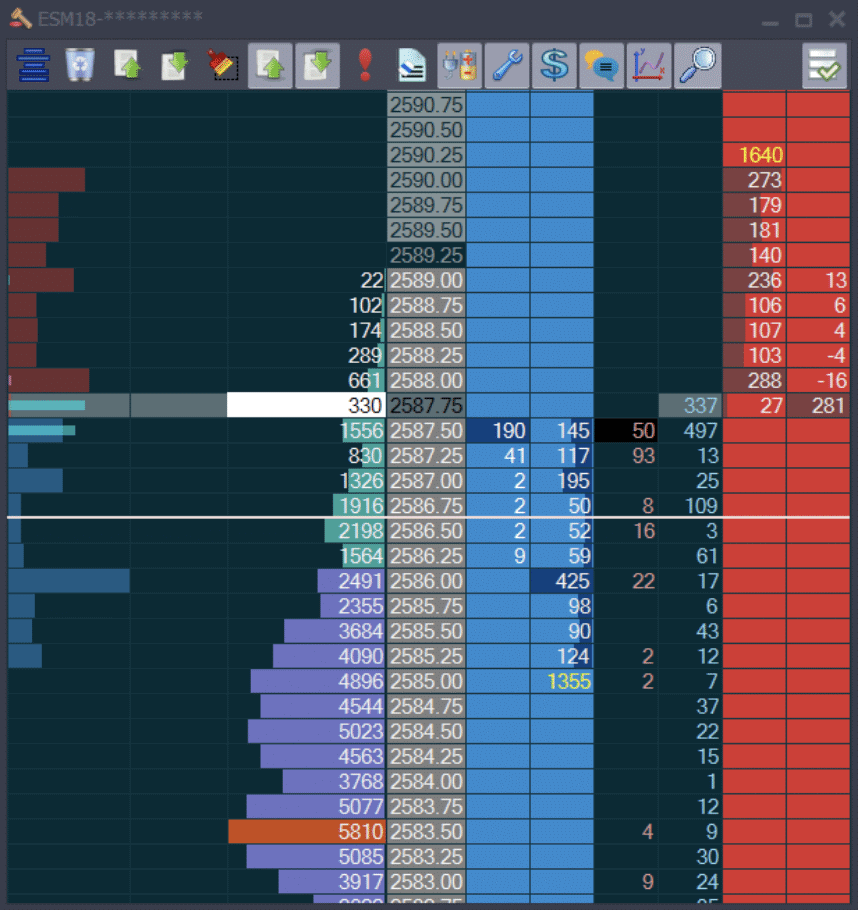Click the plug connection icon

coord(460,66)
